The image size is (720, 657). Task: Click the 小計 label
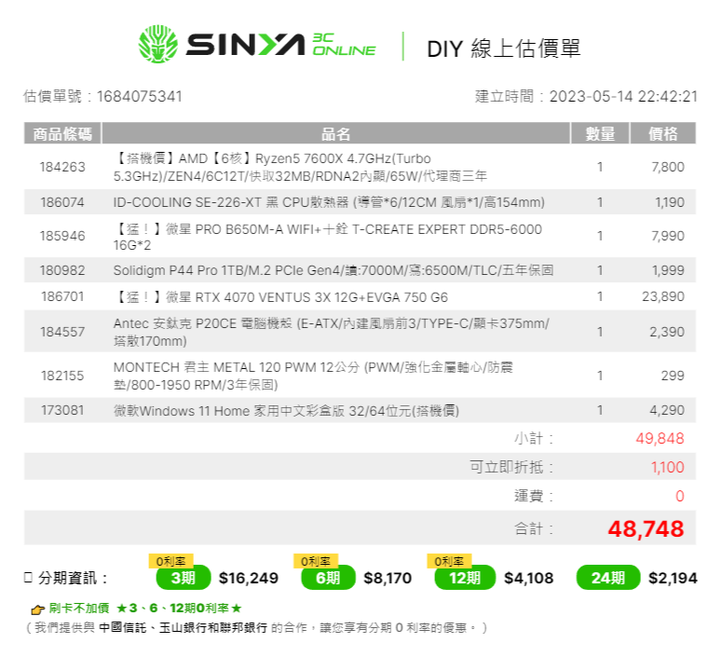534,438
